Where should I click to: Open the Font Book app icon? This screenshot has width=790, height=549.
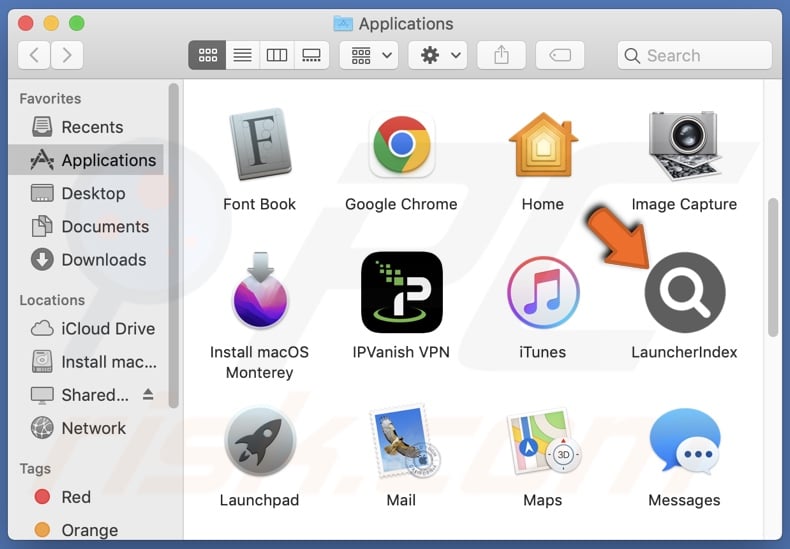click(259, 144)
